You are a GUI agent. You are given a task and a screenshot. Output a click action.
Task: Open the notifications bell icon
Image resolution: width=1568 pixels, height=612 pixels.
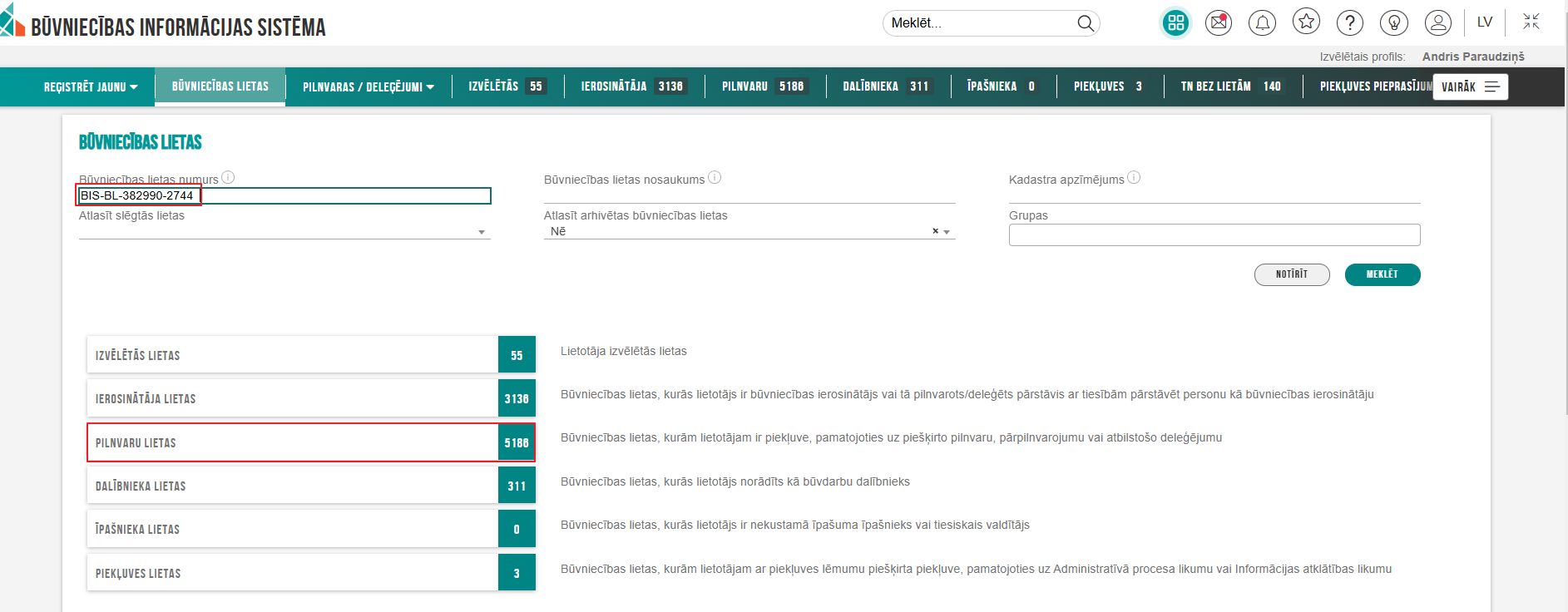click(1262, 22)
